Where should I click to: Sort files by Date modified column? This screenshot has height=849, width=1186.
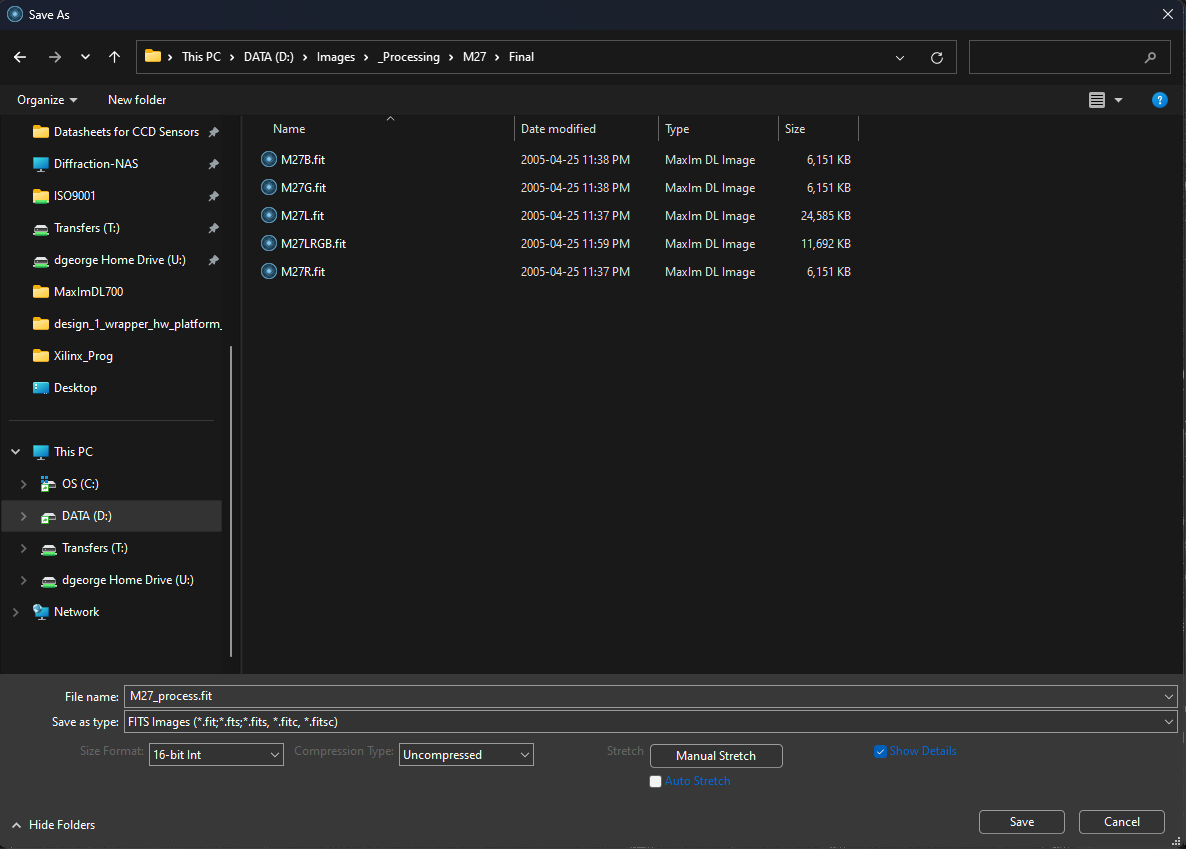(558, 129)
